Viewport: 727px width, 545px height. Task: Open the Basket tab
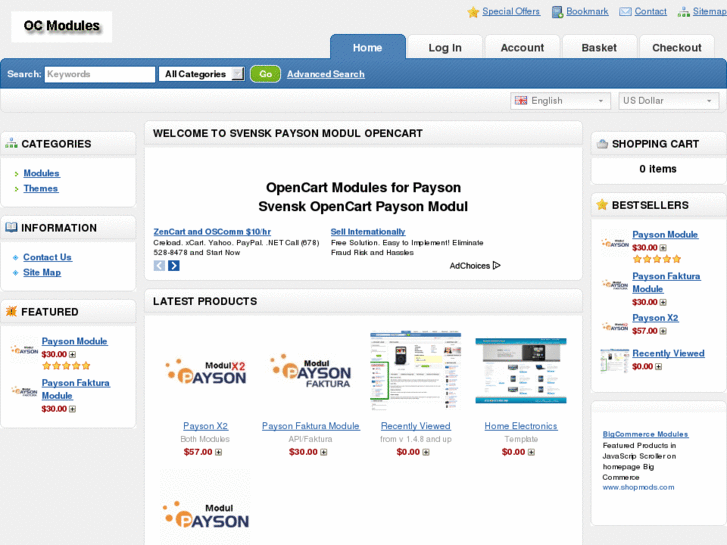(x=599, y=47)
